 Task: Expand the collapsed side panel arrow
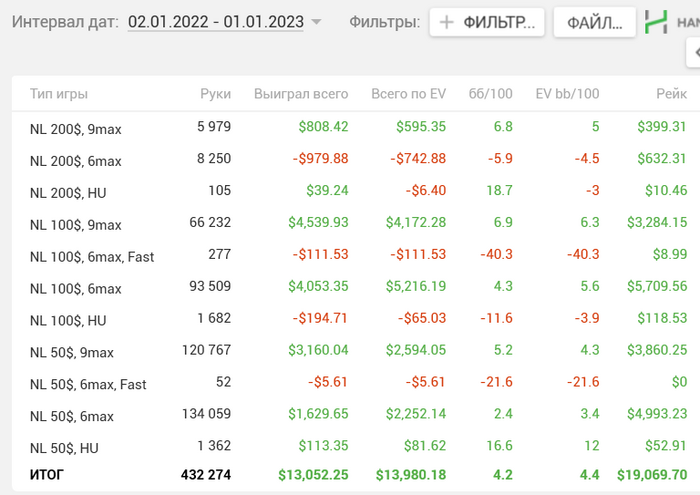point(695,53)
